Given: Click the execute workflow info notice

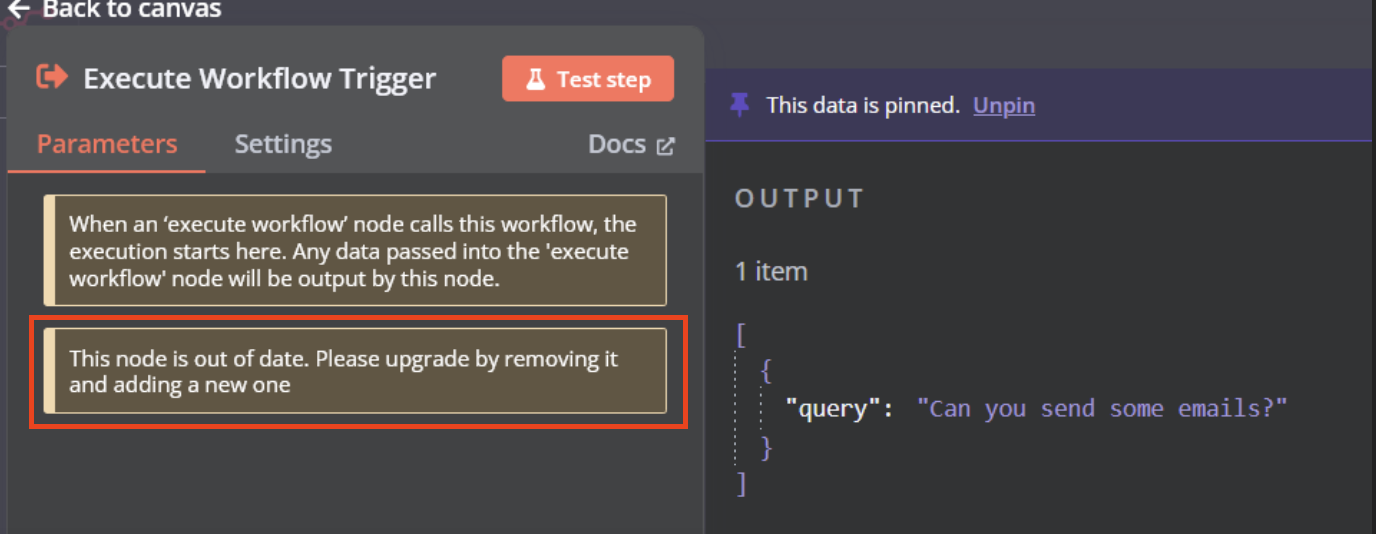Looking at the screenshot, I should [356, 251].
